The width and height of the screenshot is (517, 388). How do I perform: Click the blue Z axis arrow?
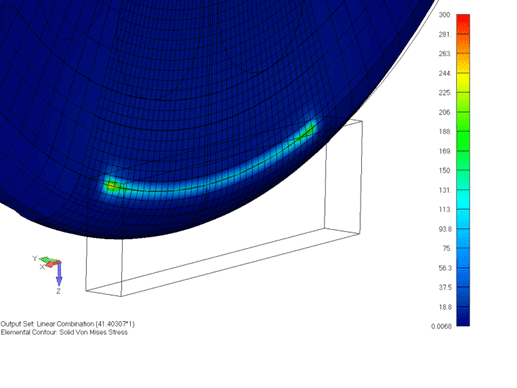(59, 274)
